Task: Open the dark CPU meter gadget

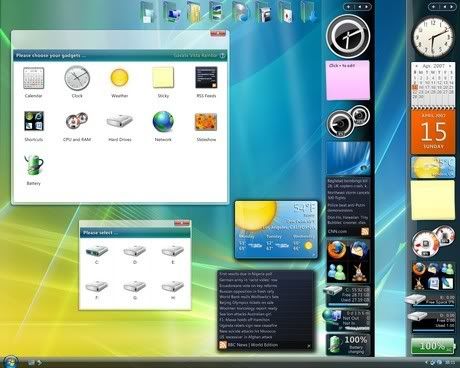Action: tap(348, 121)
